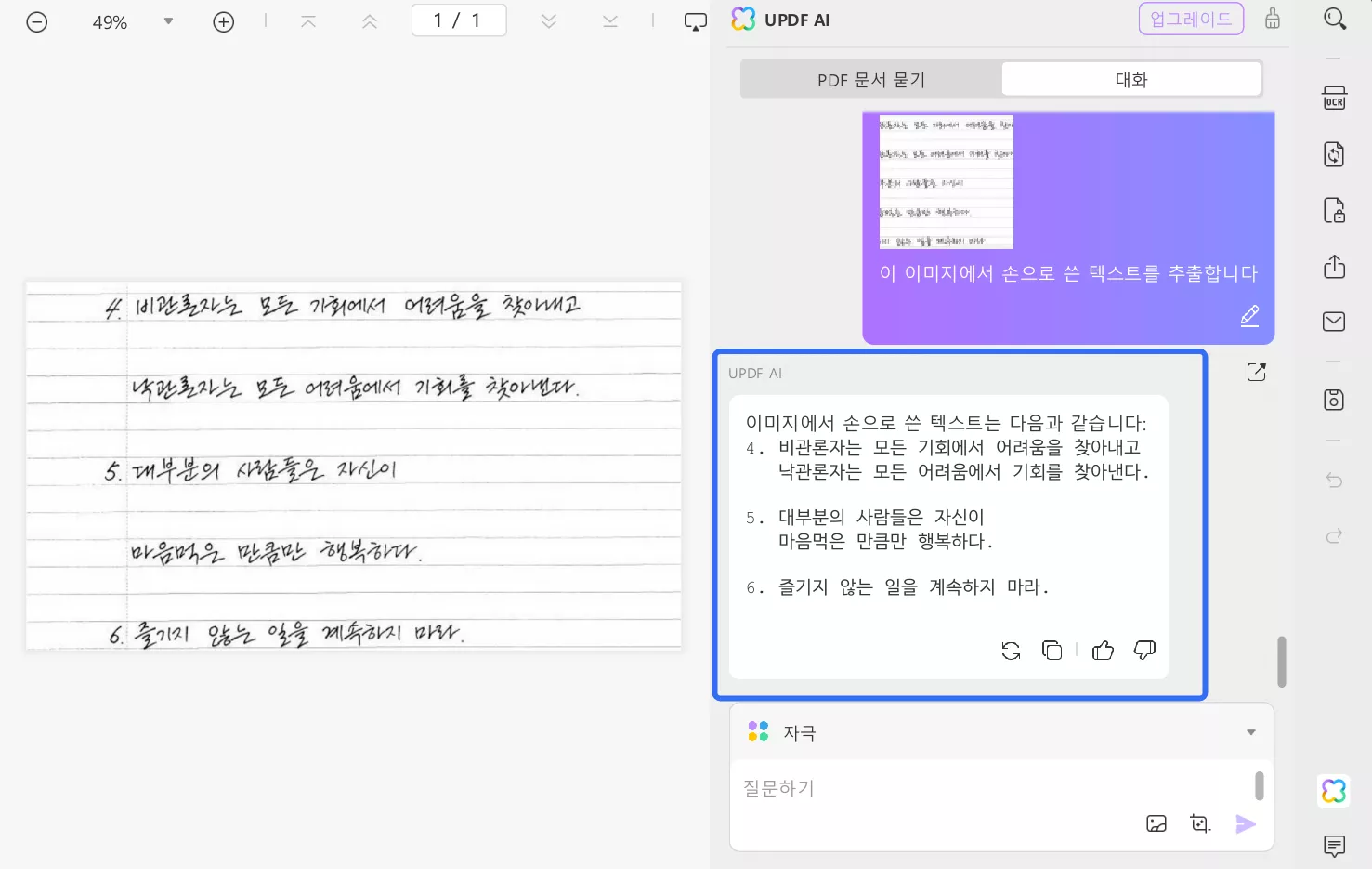Viewport: 1372px width, 869px height.
Task: Click the page number field showing 1 / 1
Action: coord(459,20)
